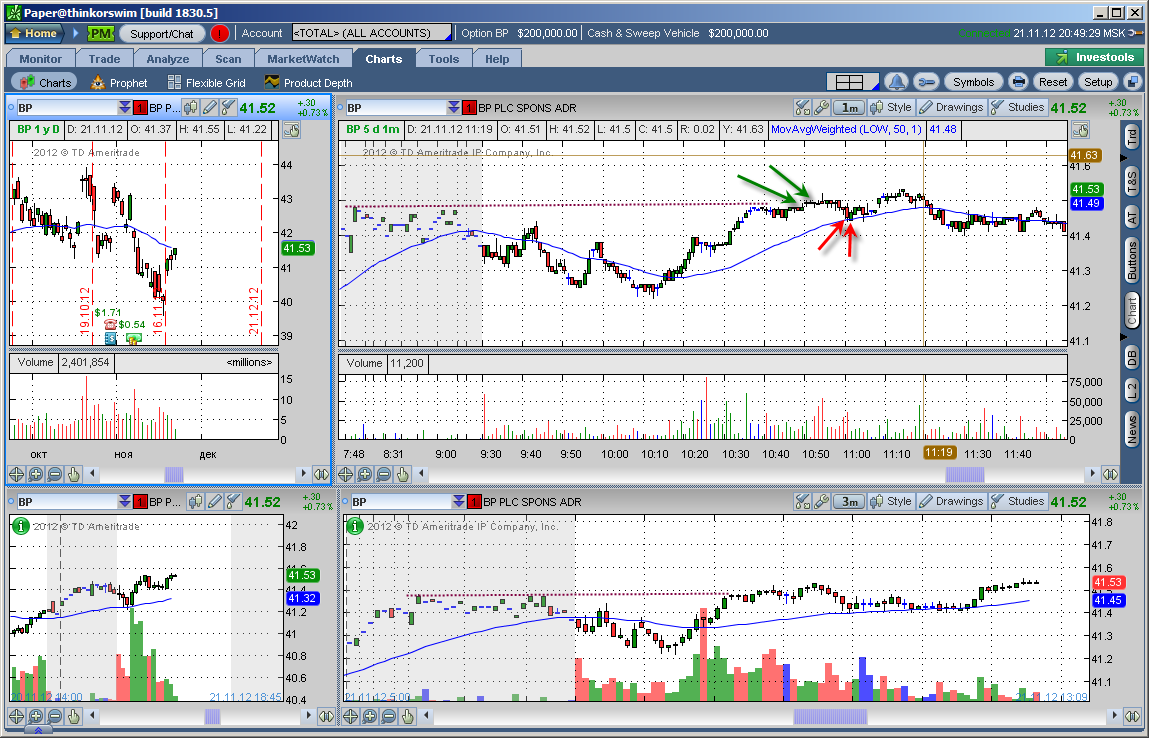Open the Investools button
Viewport: 1149px width, 738px height.
click(1093, 57)
